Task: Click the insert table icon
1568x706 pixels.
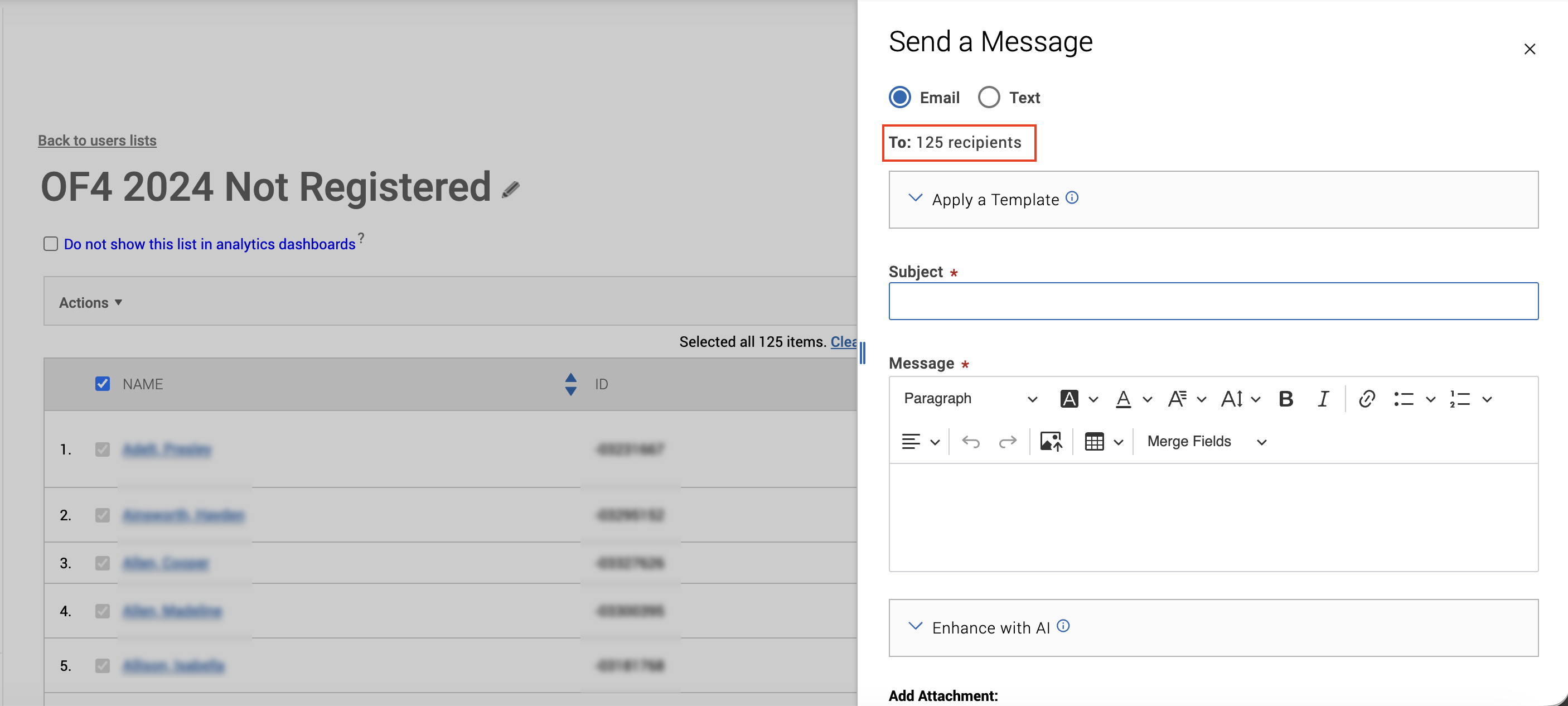Action: tap(1094, 442)
